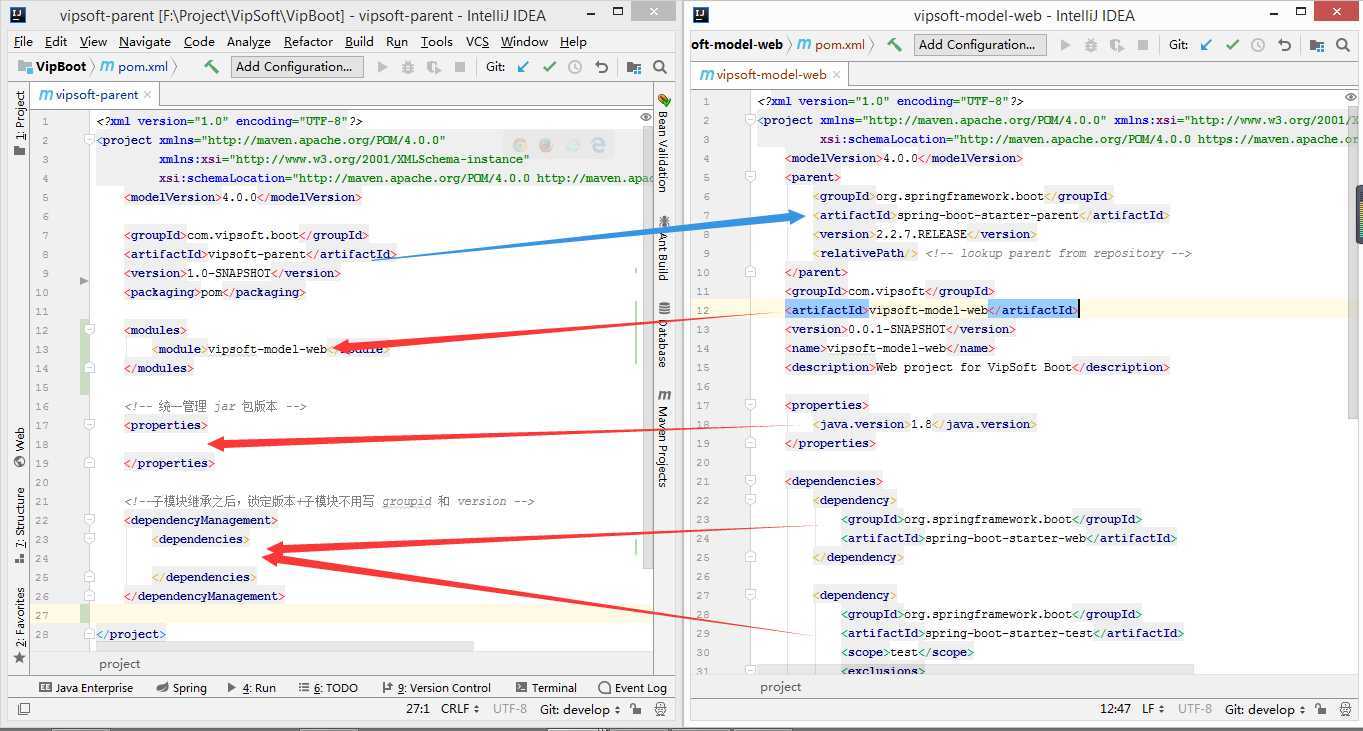
Task: Open 9: Version Control tool window
Action: coord(436,688)
